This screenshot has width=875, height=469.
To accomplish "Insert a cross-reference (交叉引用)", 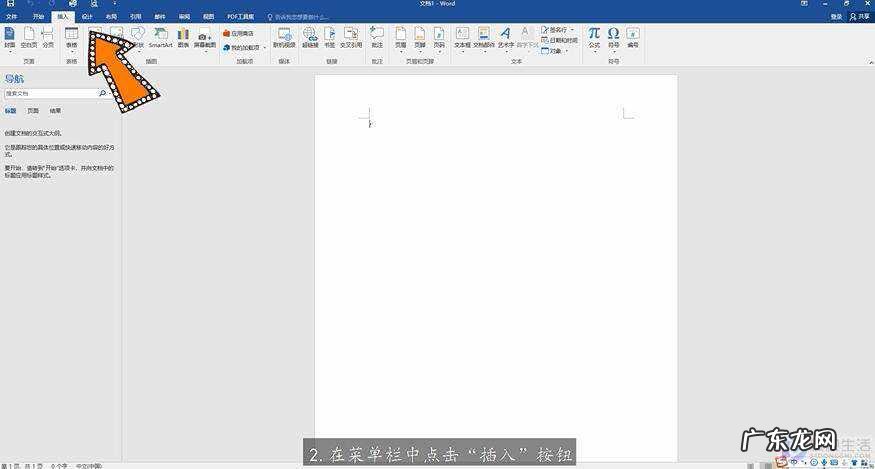I will click(351, 37).
